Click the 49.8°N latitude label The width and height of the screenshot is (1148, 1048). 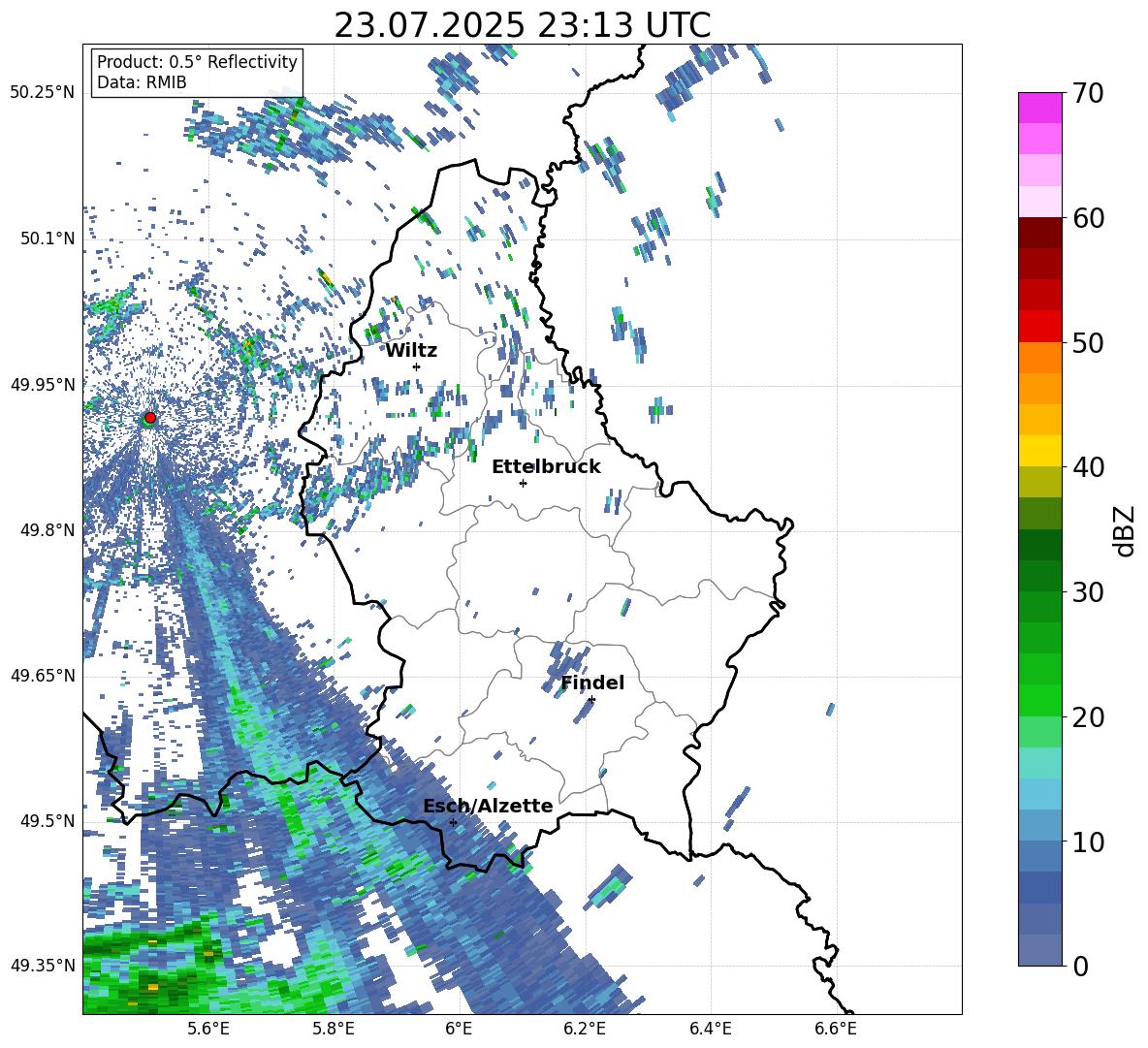click(x=48, y=530)
